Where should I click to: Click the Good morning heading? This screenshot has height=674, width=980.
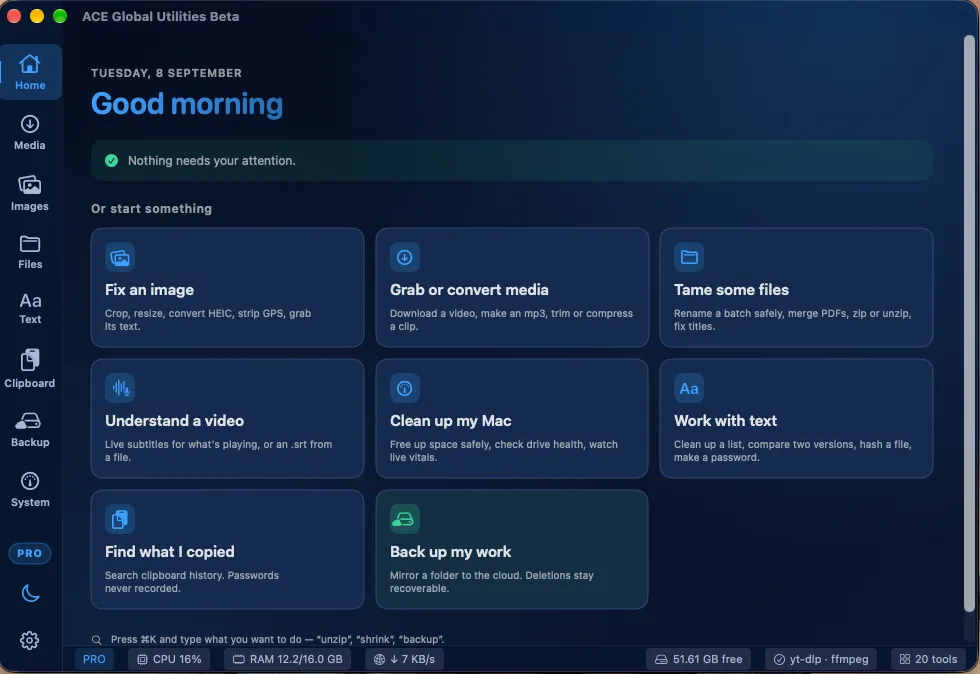187,104
